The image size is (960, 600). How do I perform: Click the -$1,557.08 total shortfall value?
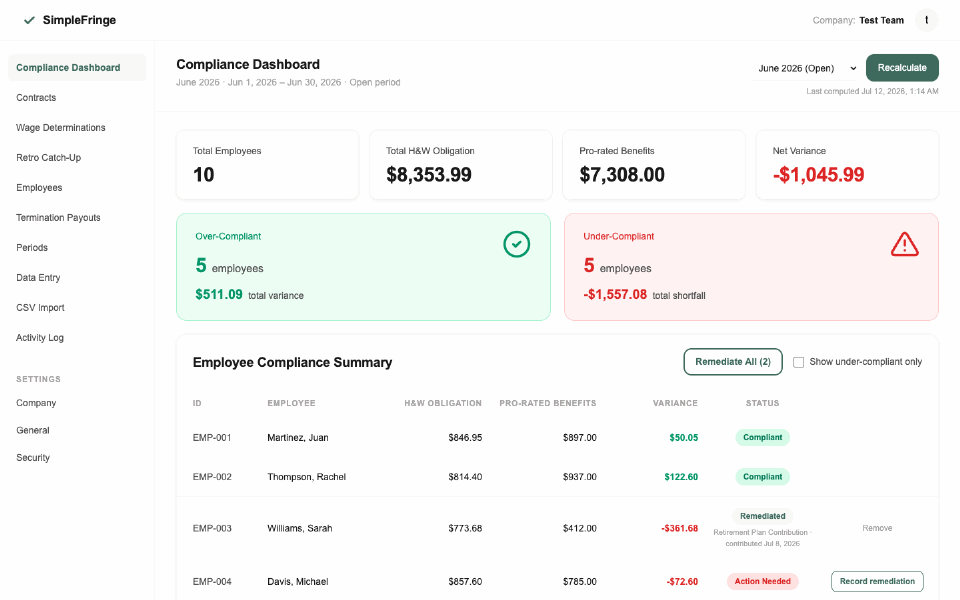point(615,294)
